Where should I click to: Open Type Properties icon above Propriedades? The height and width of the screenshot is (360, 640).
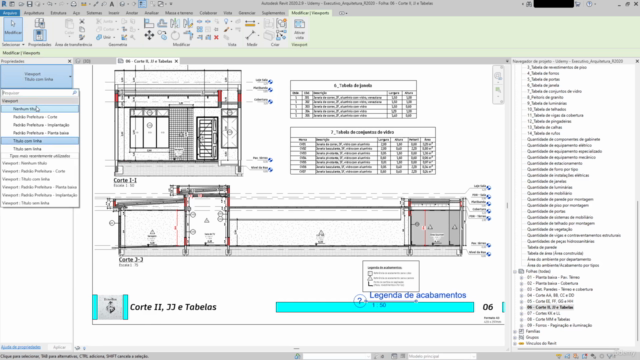coord(40,23)
